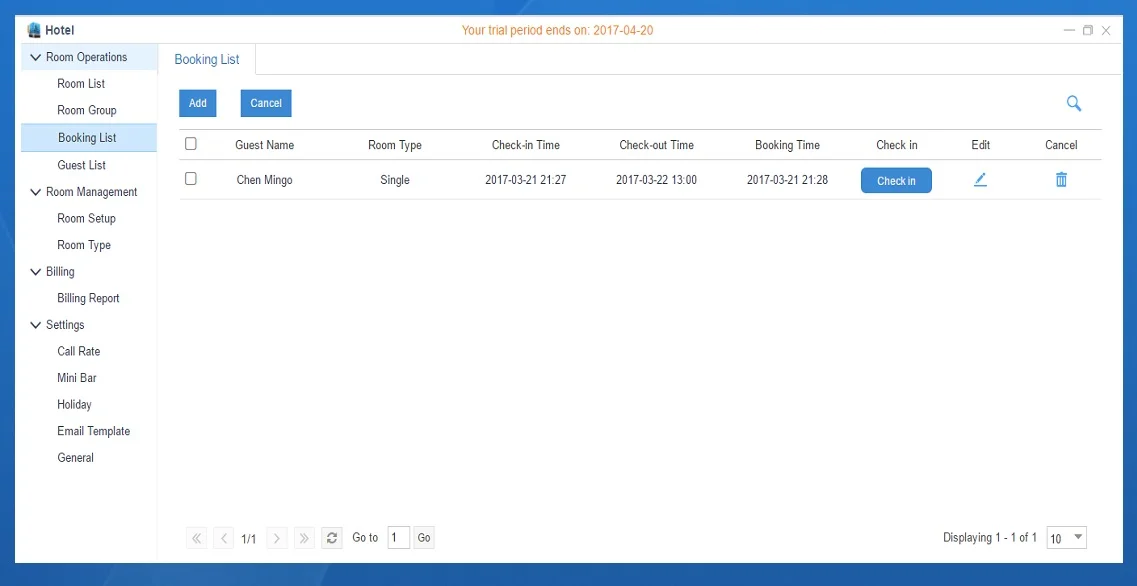Viewport: 1137px width, 586px height.
Task: Open the page size dropdown
Action: (x=1066, y=538)
